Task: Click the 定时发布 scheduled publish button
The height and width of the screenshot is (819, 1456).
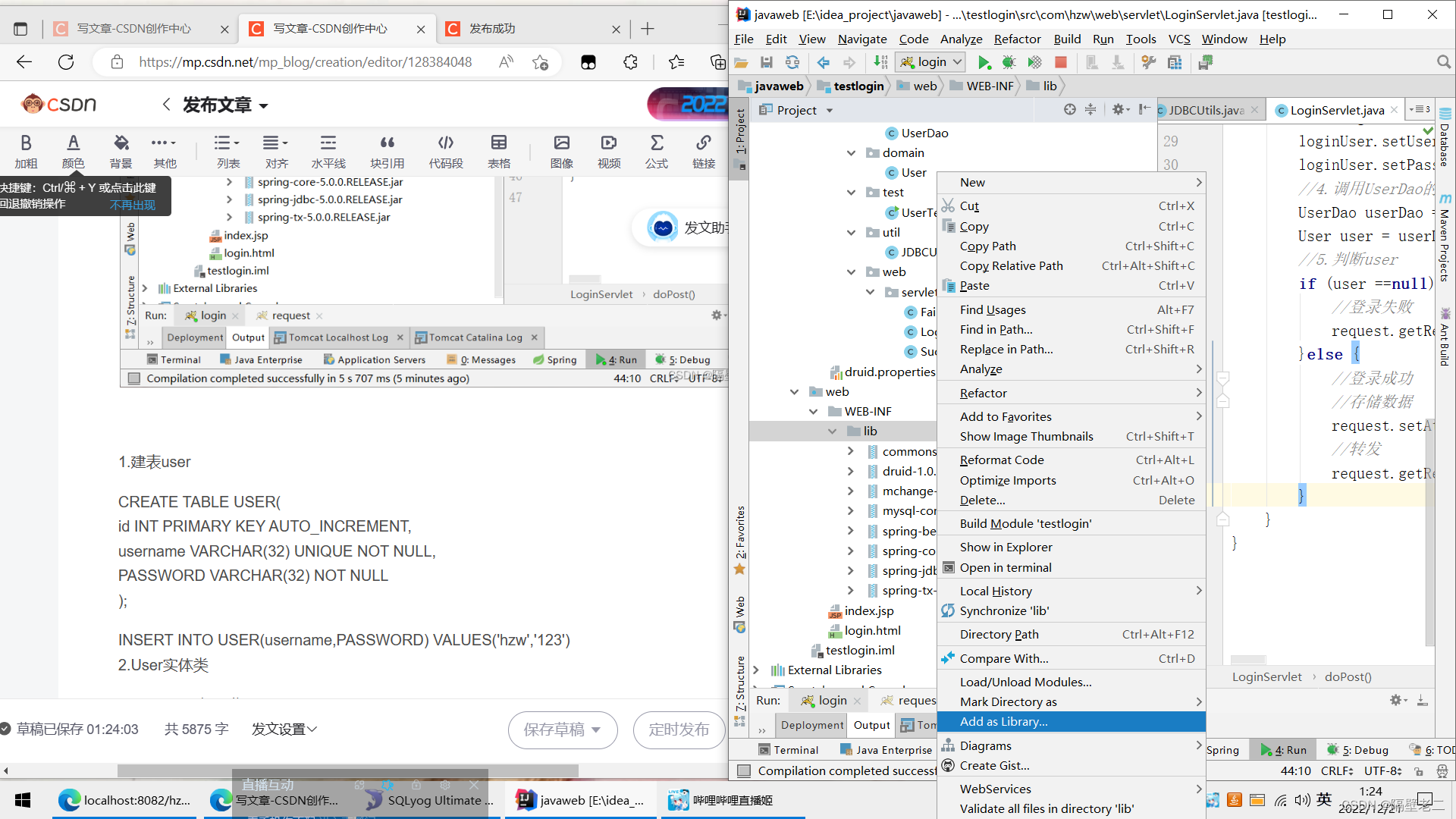Action: coord(679,730)
